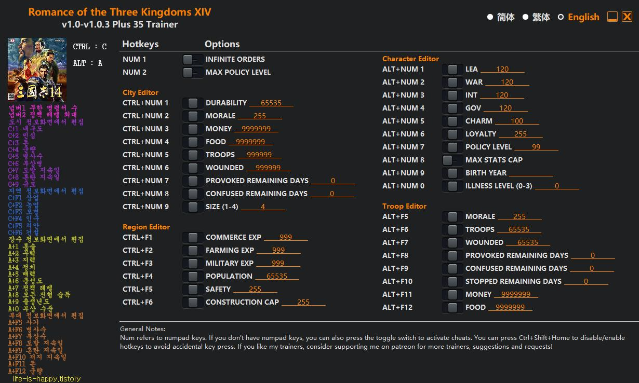Enable the Safety toggle

(192, 289)
